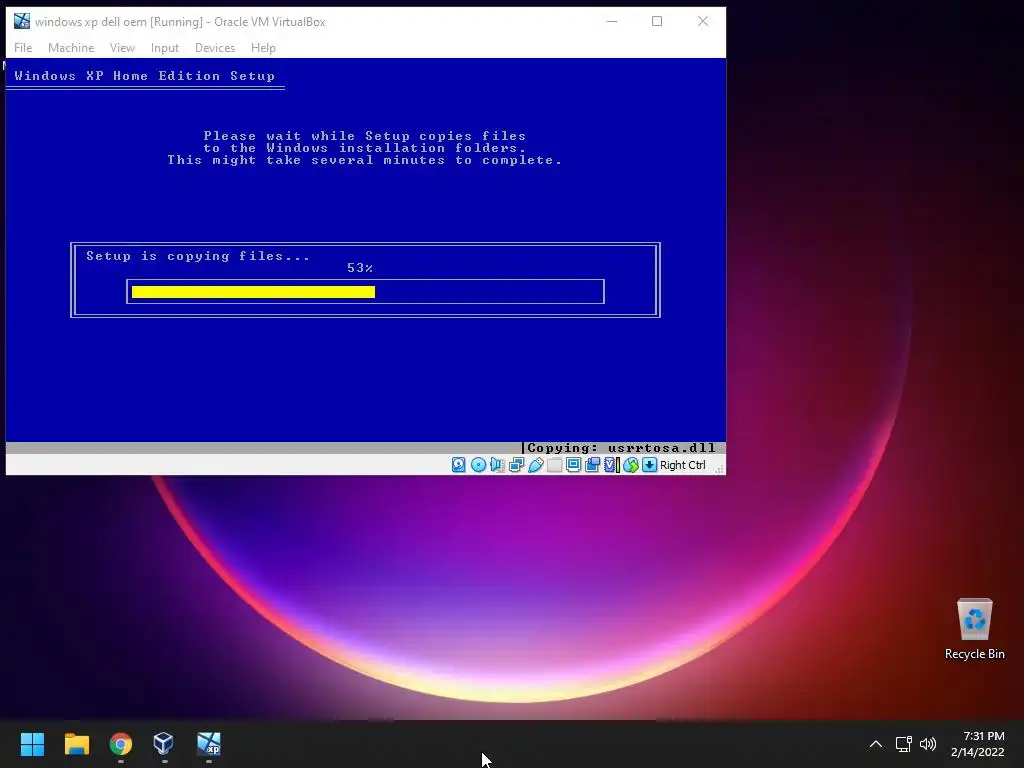Open the Machine menu
Image resolution: width=1024 pixels, height=768 pixels.
(71, 48)
